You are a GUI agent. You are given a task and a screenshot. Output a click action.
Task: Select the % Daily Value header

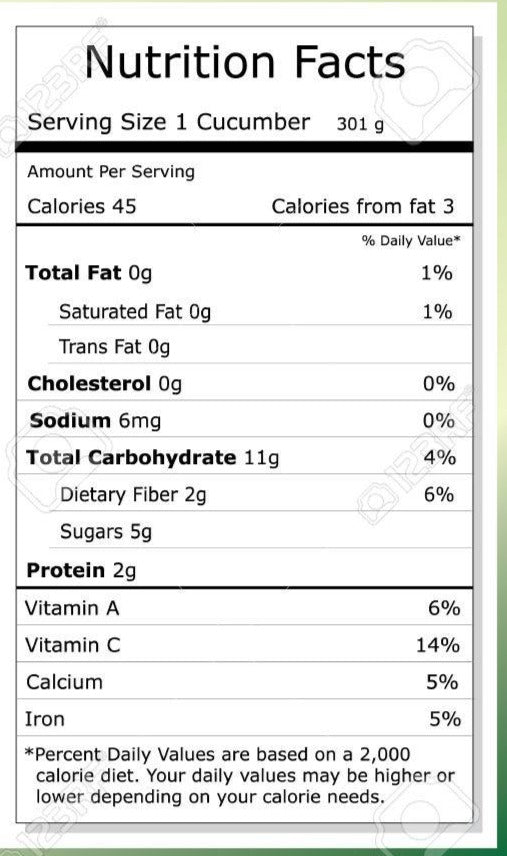[411, 241]
